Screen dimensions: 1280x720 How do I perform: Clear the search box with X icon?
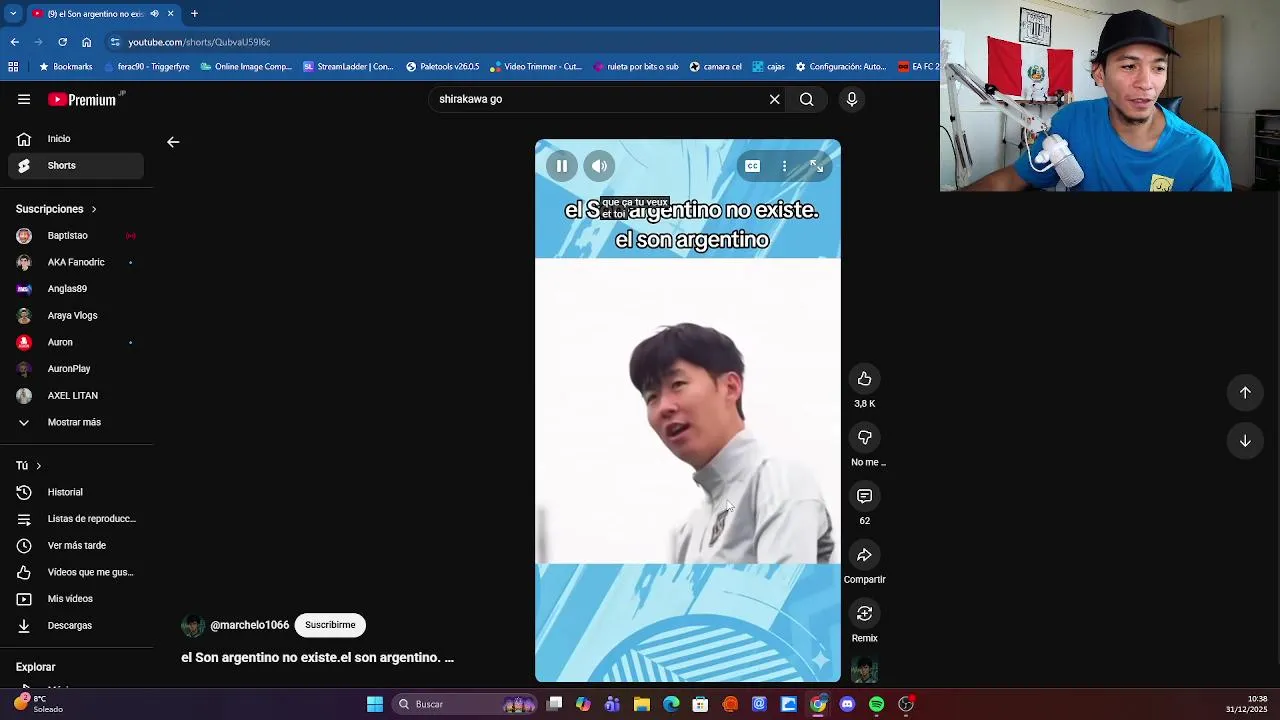(774, 99)
